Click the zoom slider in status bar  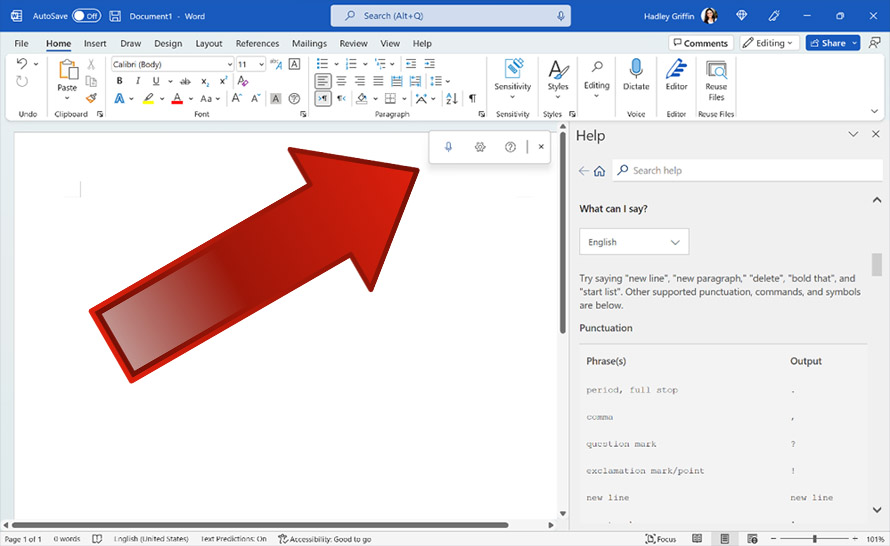click(814, 539)
